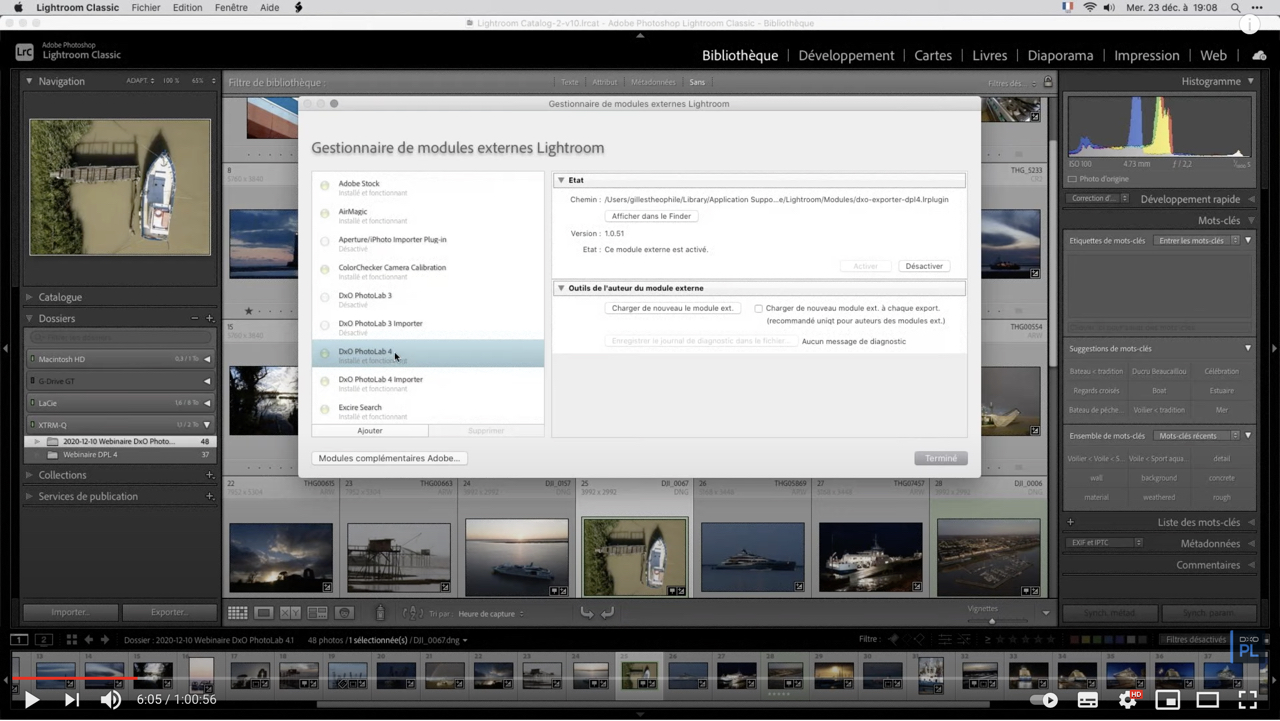This screenshot has width=1280, height=721.
Task: Open the Aide menu
Action: click(x=270, y=8)
